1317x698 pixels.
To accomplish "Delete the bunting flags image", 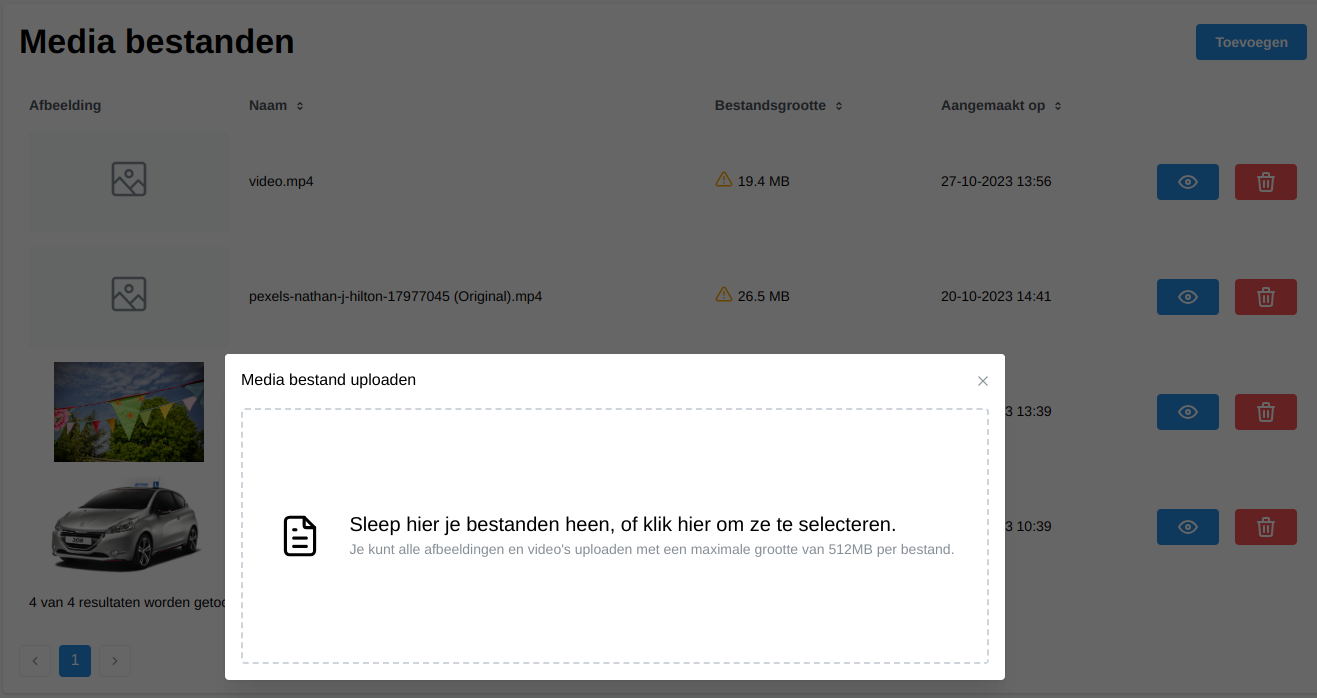I will click(1265, 412).
